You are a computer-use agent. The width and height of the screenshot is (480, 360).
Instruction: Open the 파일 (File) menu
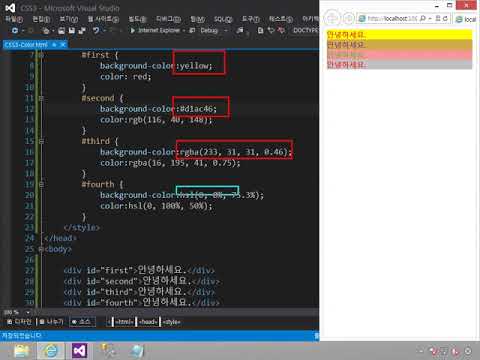pyautogui.click(x=14, y=19)
